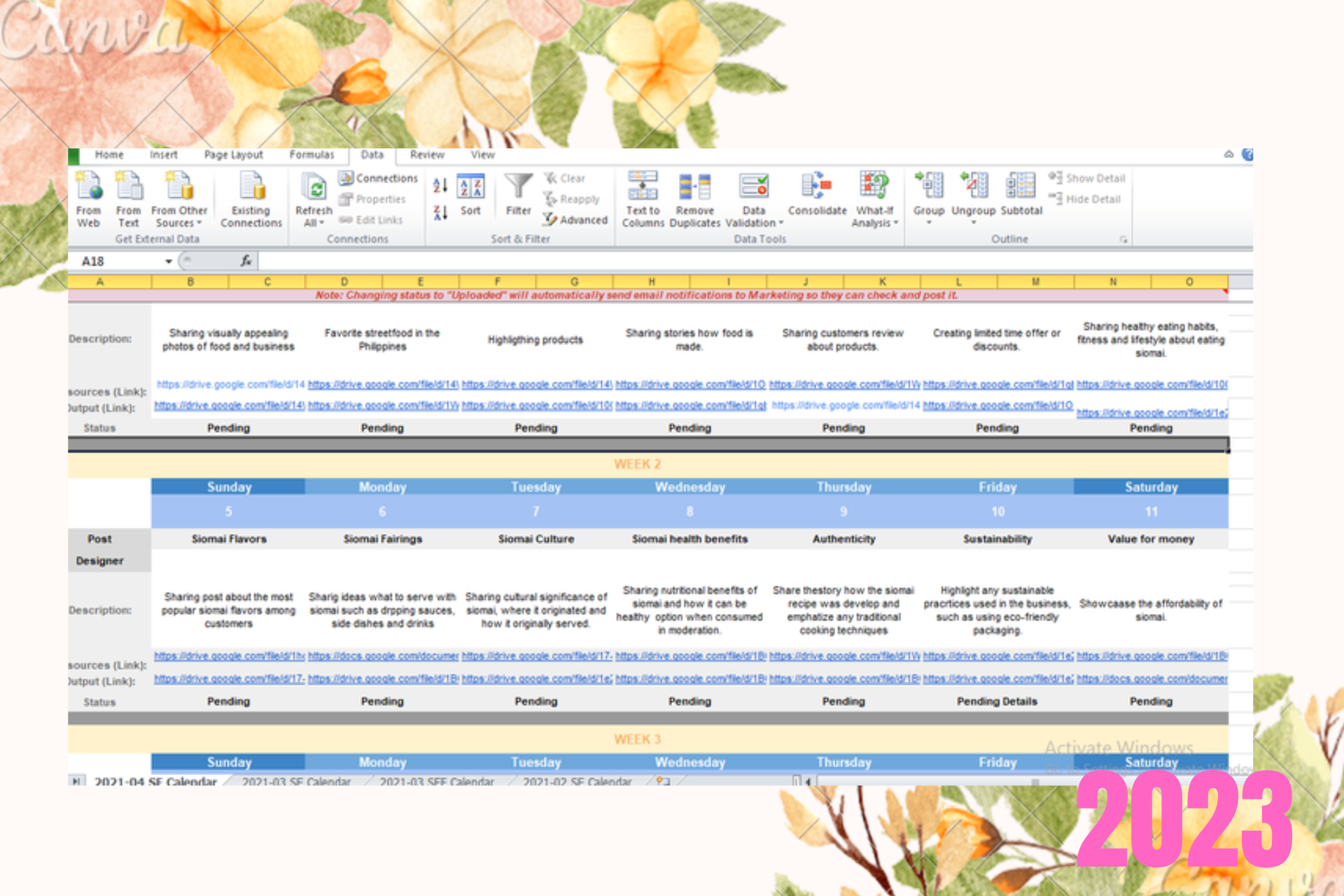
Task: Click Sort A to Z ascending icon
Action: (440, 185)
